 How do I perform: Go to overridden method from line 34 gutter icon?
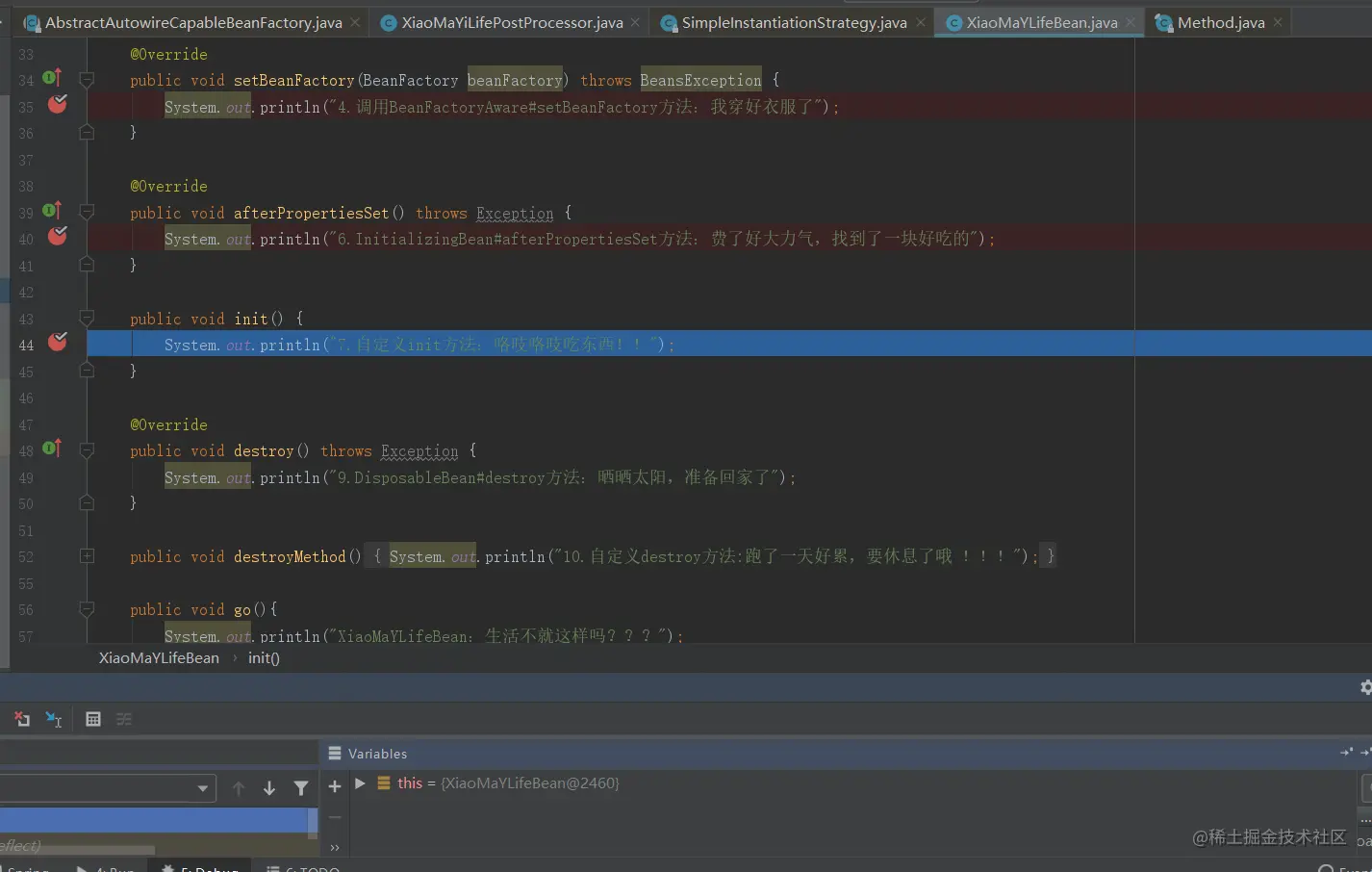52,78
